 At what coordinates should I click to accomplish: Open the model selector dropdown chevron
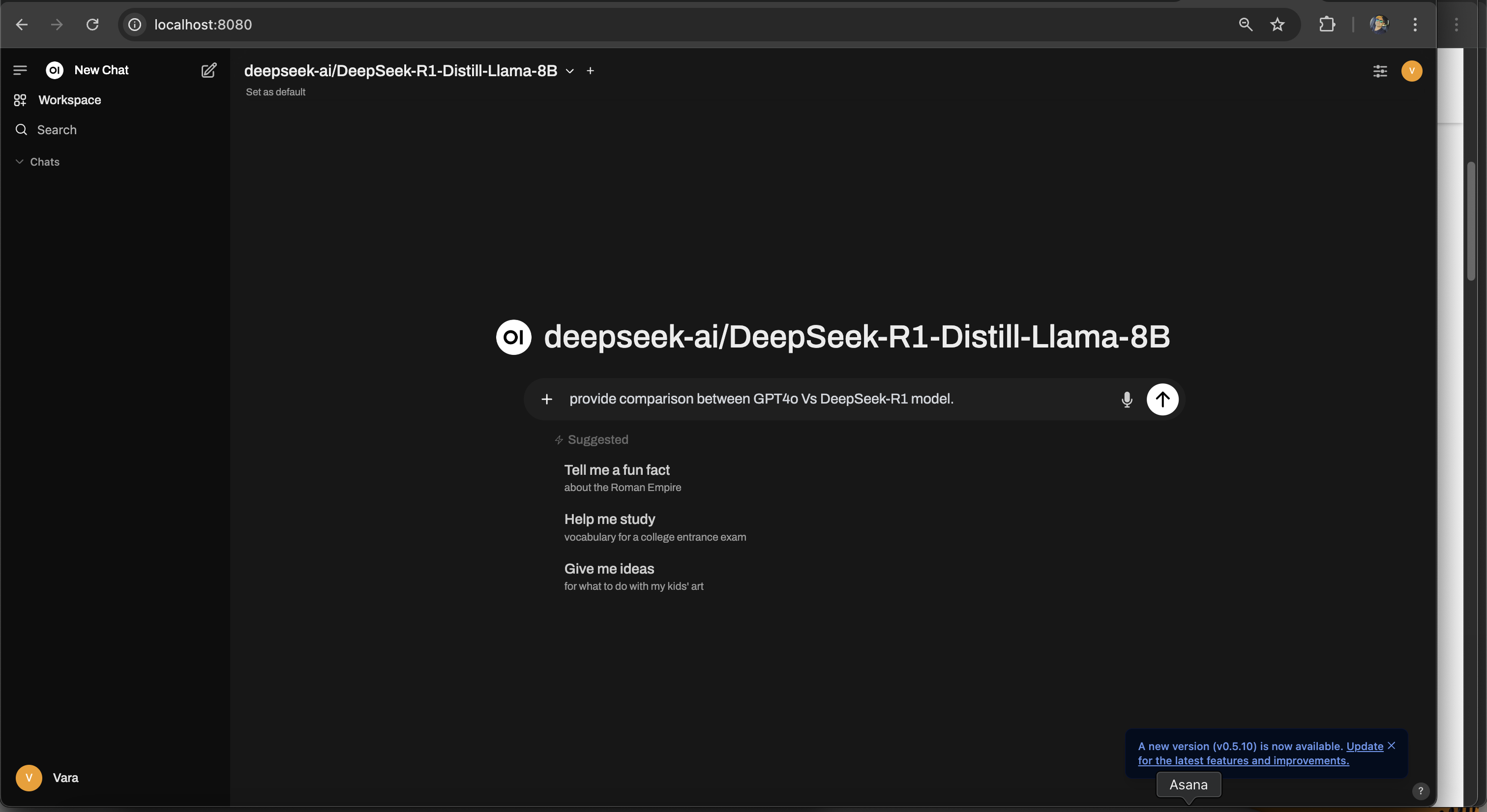point(570,71)
